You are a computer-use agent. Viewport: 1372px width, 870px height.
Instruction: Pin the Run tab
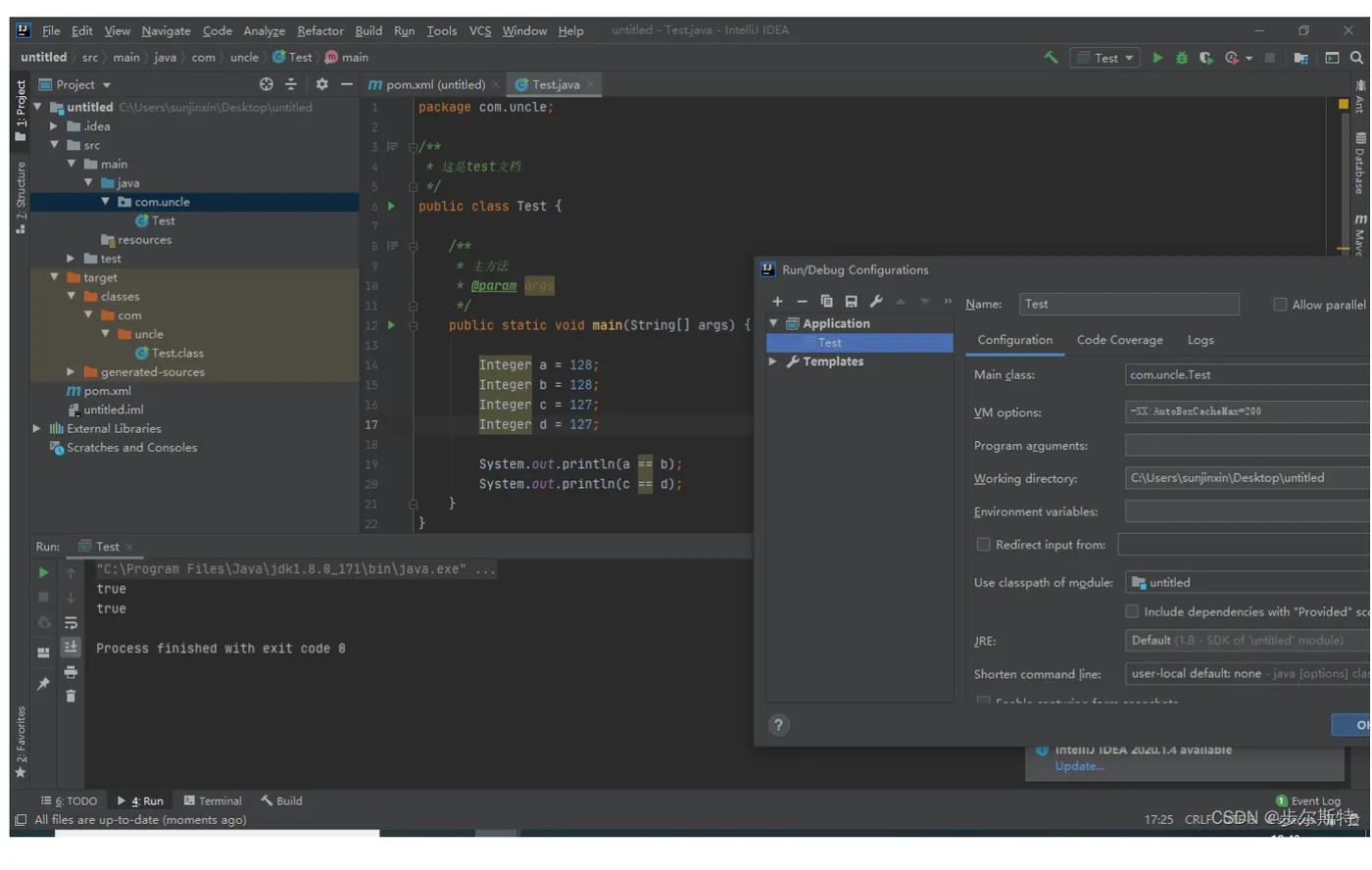pos(43,684)
